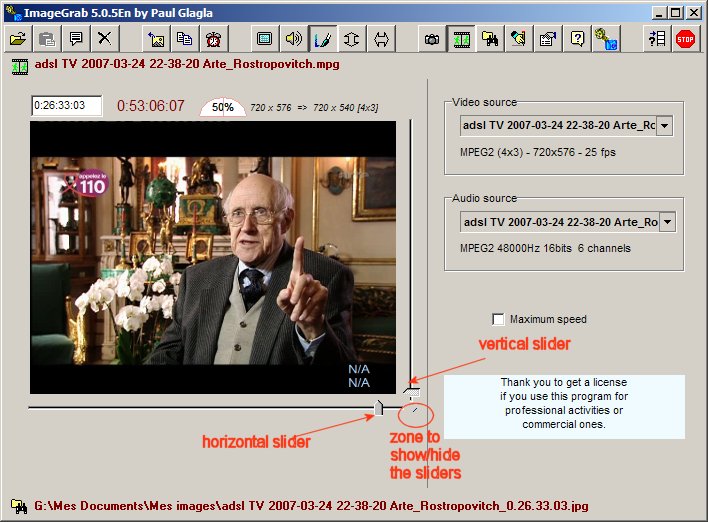Screen dimensions: 708x522
Task: Click the 50% zoom dial indicator
Action: (x=223, y=107)
